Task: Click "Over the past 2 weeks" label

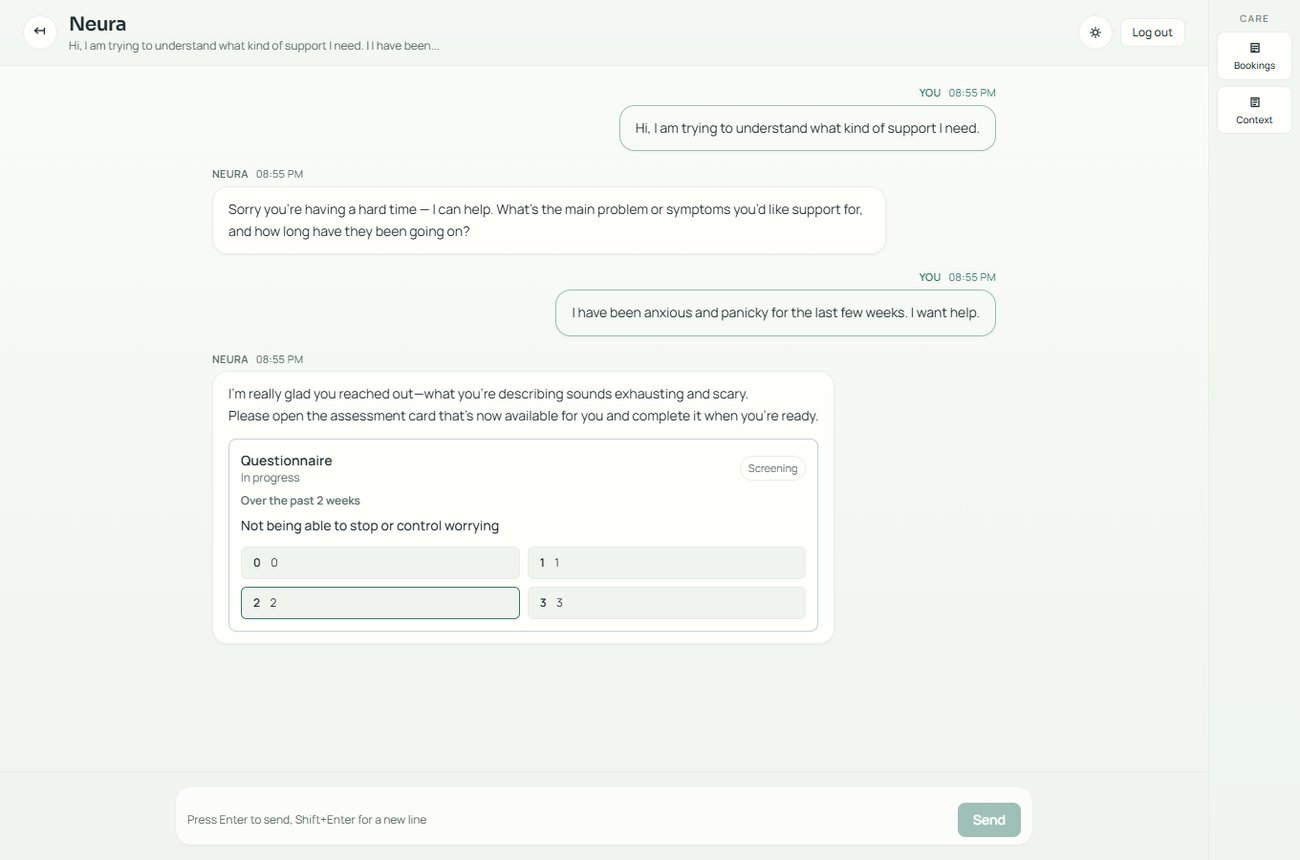Action: pyautogui.click(x=300, y=501)
